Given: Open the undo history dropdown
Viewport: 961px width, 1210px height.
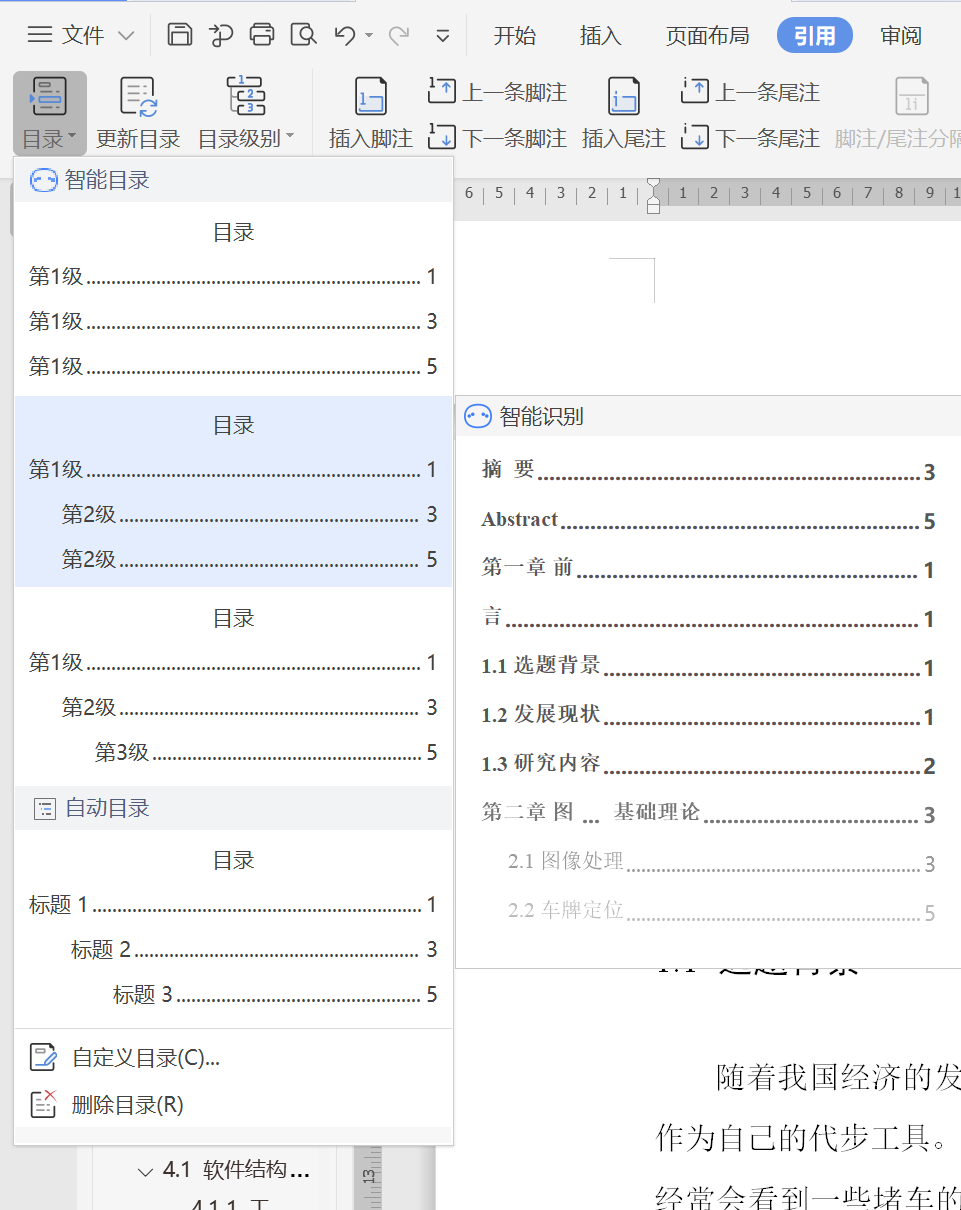Looking at the screenshot, I should [369, 36].
